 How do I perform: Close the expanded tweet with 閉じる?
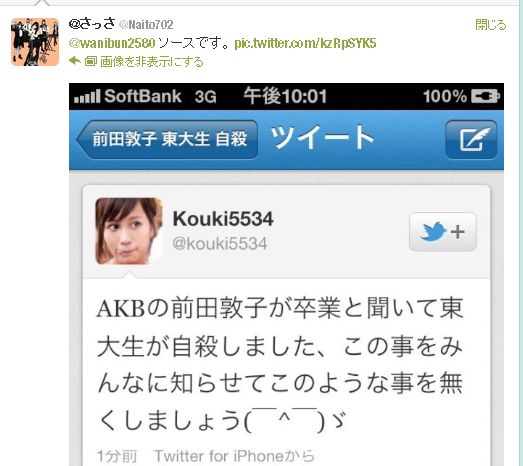(x=491, y=25)
